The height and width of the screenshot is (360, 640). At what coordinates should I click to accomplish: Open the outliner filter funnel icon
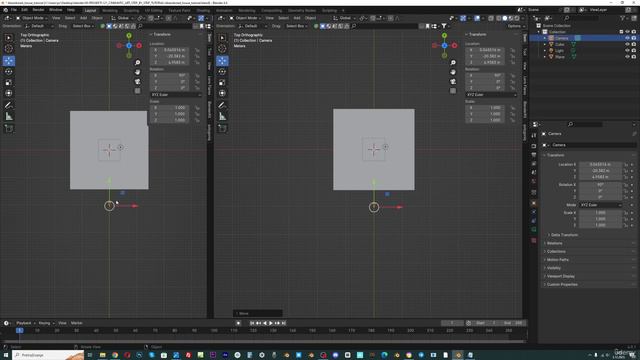click(622, 18)
